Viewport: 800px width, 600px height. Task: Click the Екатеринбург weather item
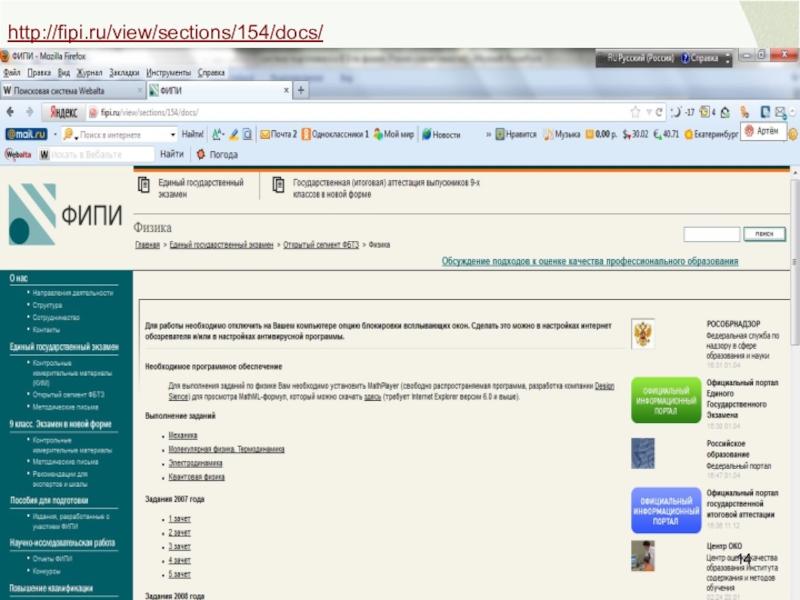coord(711,134)
